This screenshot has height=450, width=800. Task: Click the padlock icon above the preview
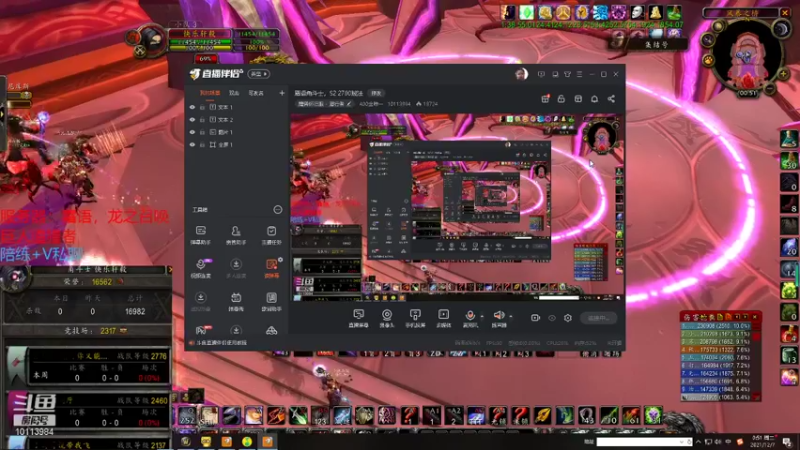(x=561, y=99)
